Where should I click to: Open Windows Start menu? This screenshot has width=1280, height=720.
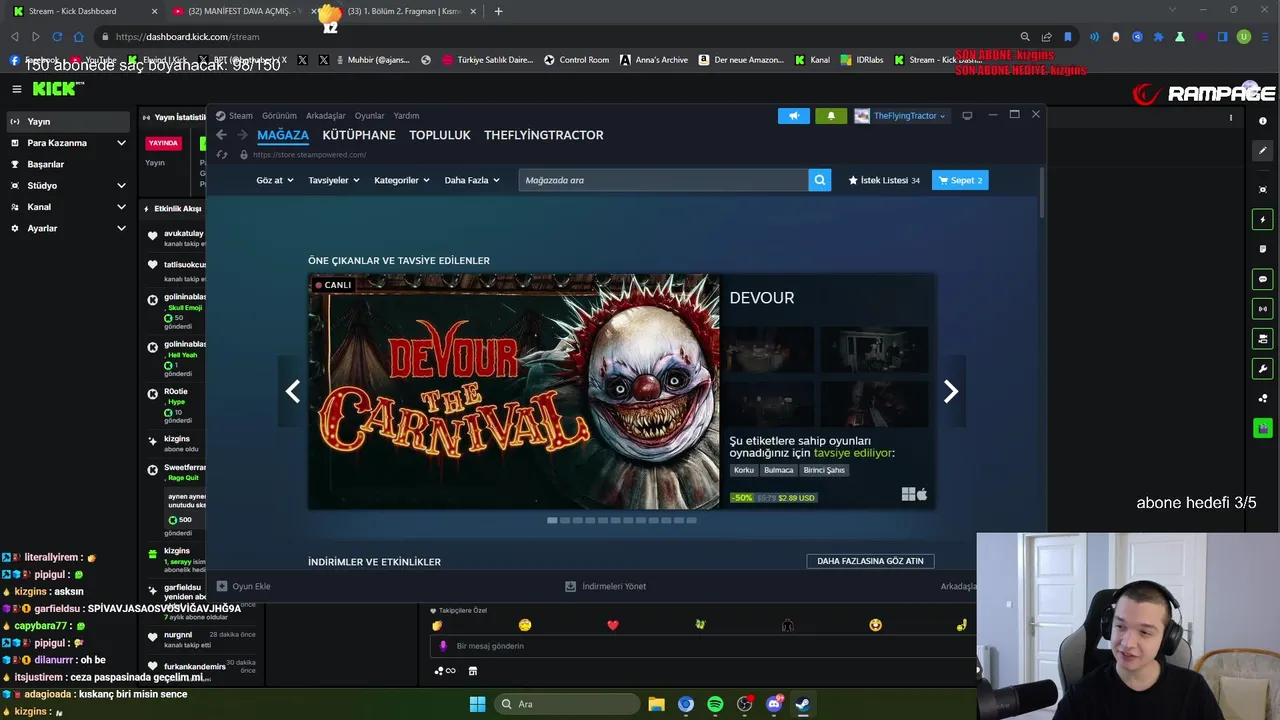tap(477, 704)
